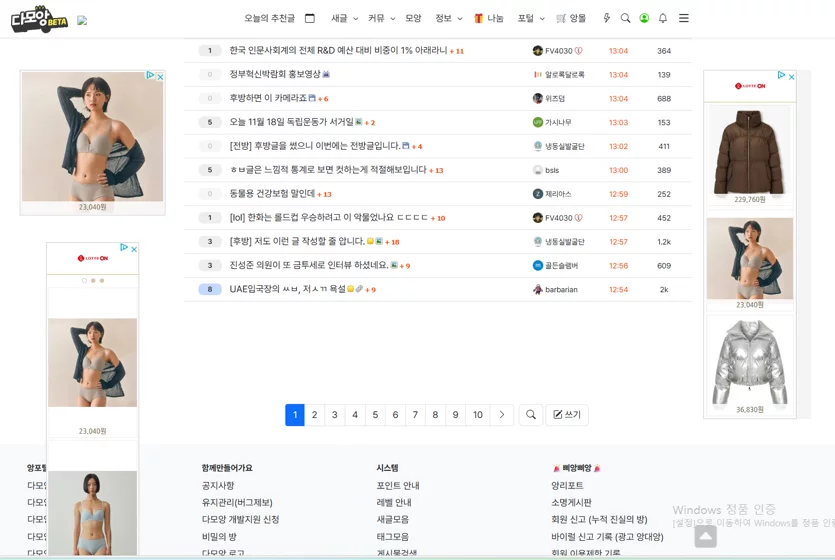Viewport: 835px width, 560px height.
Task: Click the scroll-to-top arrow button
Action: 706,536
